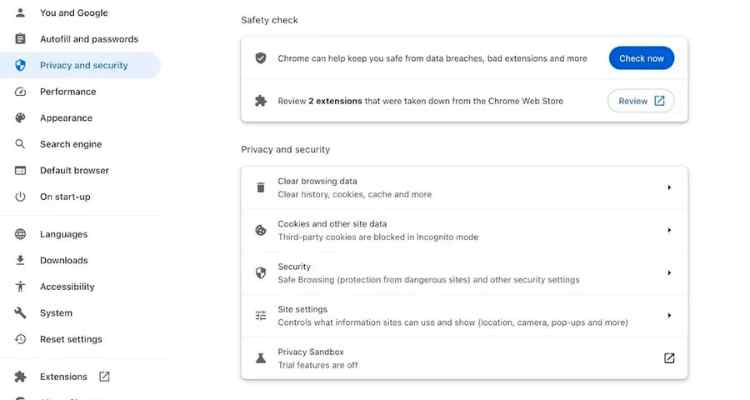Click the Search engine magnifier icon
The height and width of the screenshot is (400, 750).
20,144
